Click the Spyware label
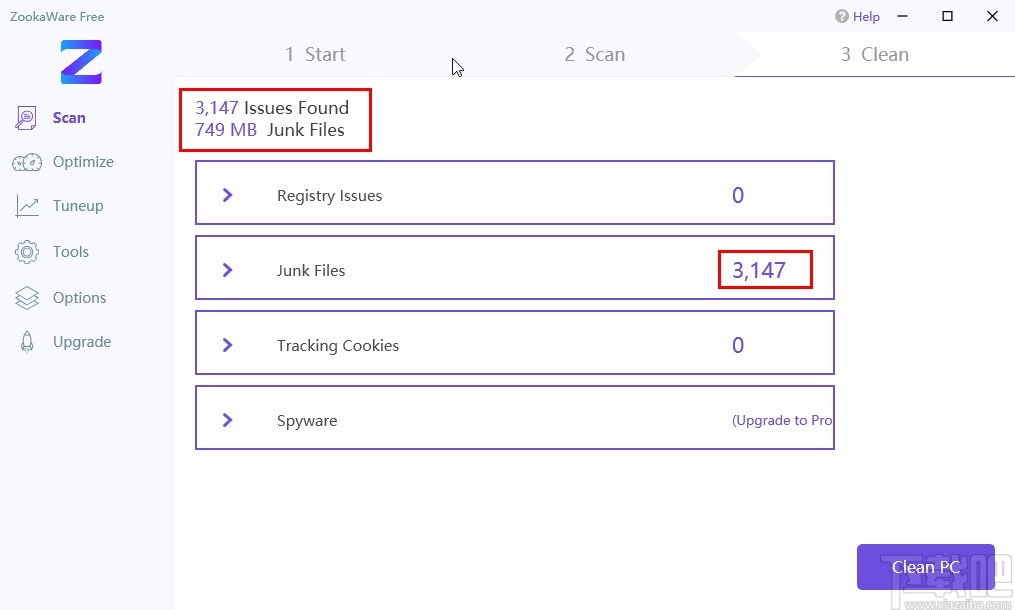 (307, 421)
